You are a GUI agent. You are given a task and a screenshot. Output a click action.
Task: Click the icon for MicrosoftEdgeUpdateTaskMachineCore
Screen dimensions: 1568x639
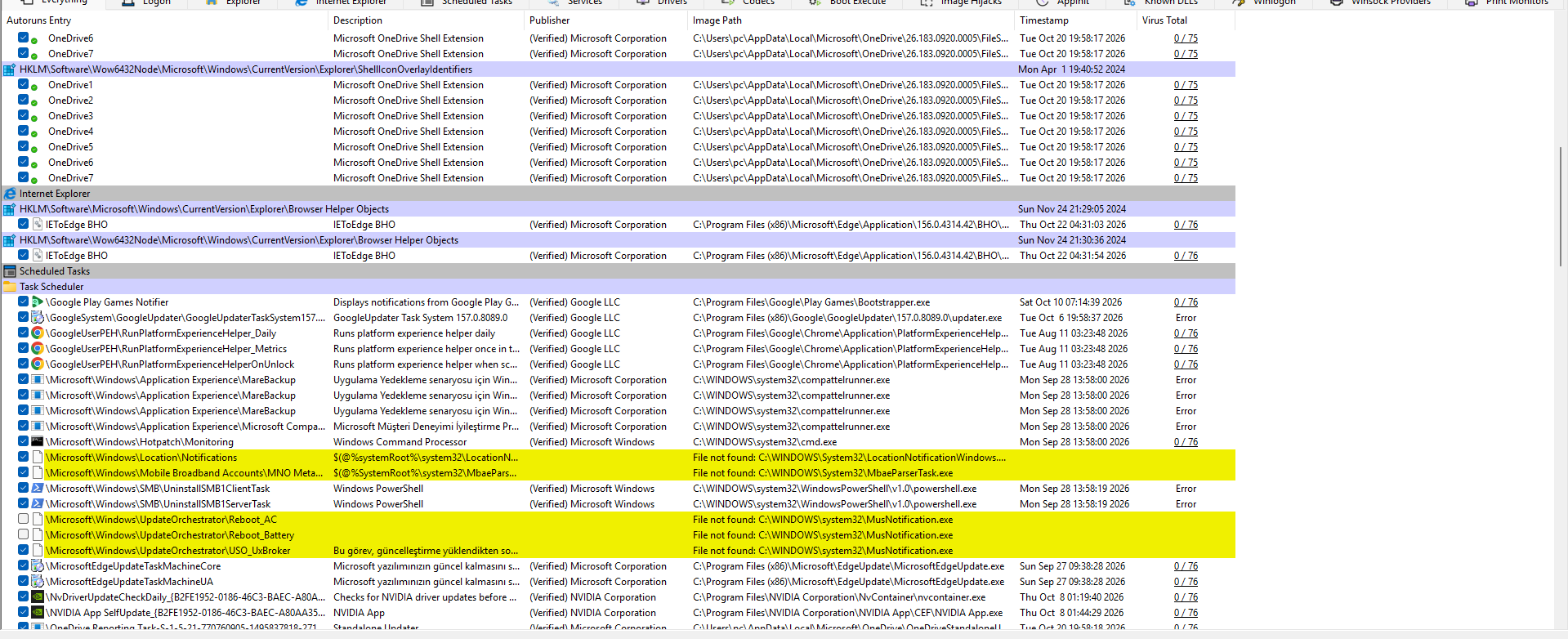38,566
